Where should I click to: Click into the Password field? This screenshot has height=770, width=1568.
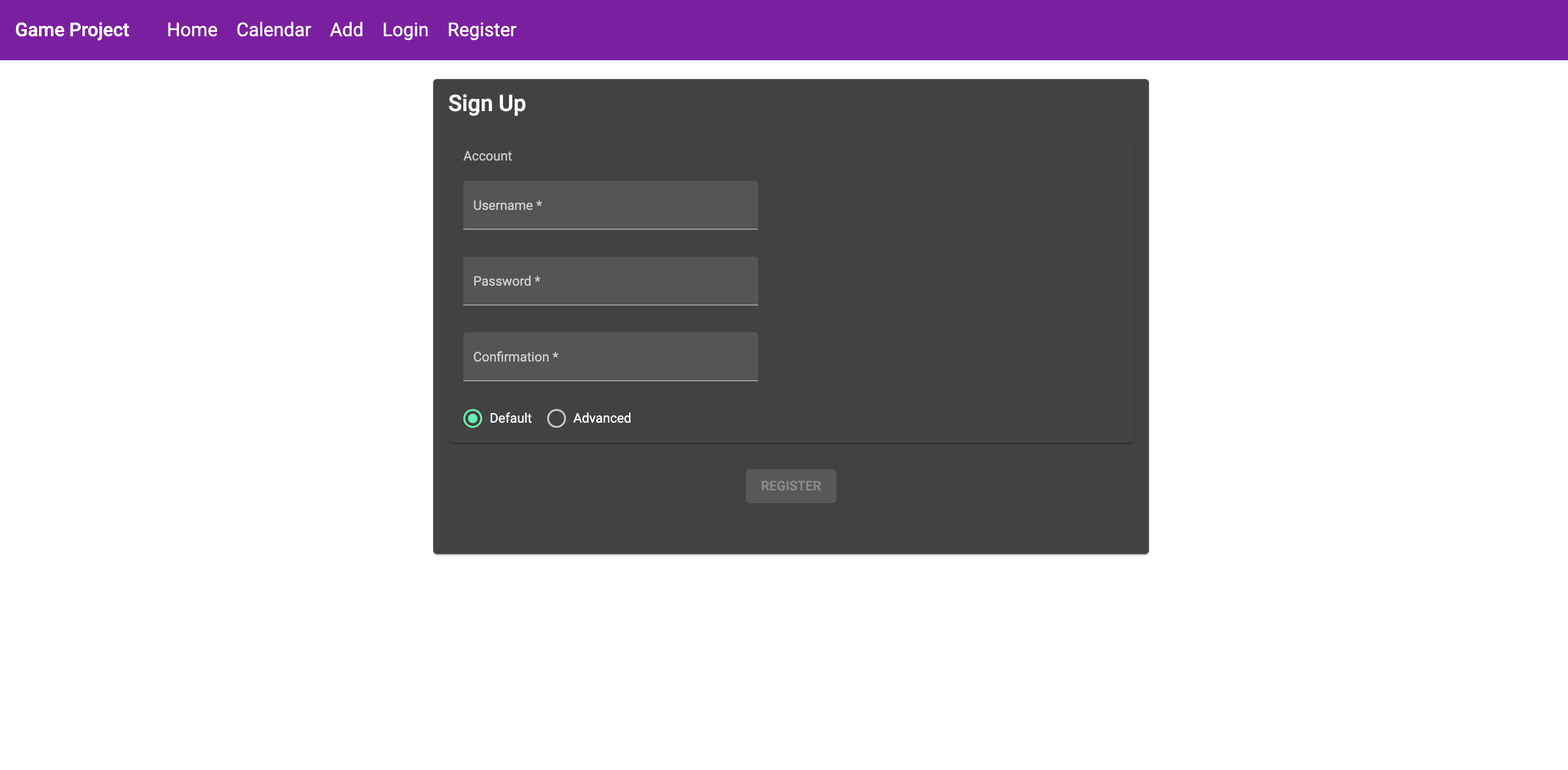point(610,281)
